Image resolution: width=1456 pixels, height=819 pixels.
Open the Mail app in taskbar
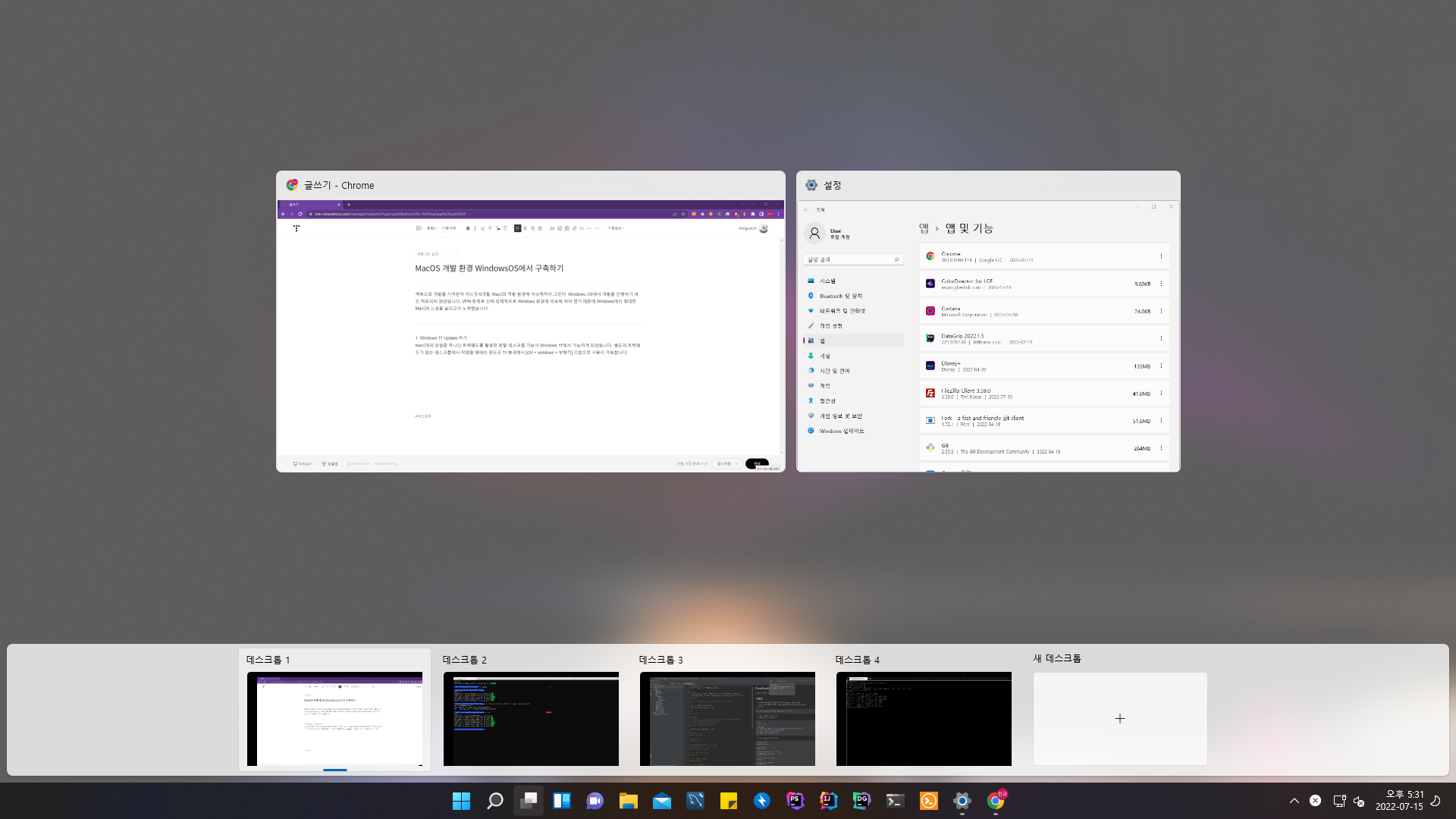pyautogui.click(x=661, y=801)
